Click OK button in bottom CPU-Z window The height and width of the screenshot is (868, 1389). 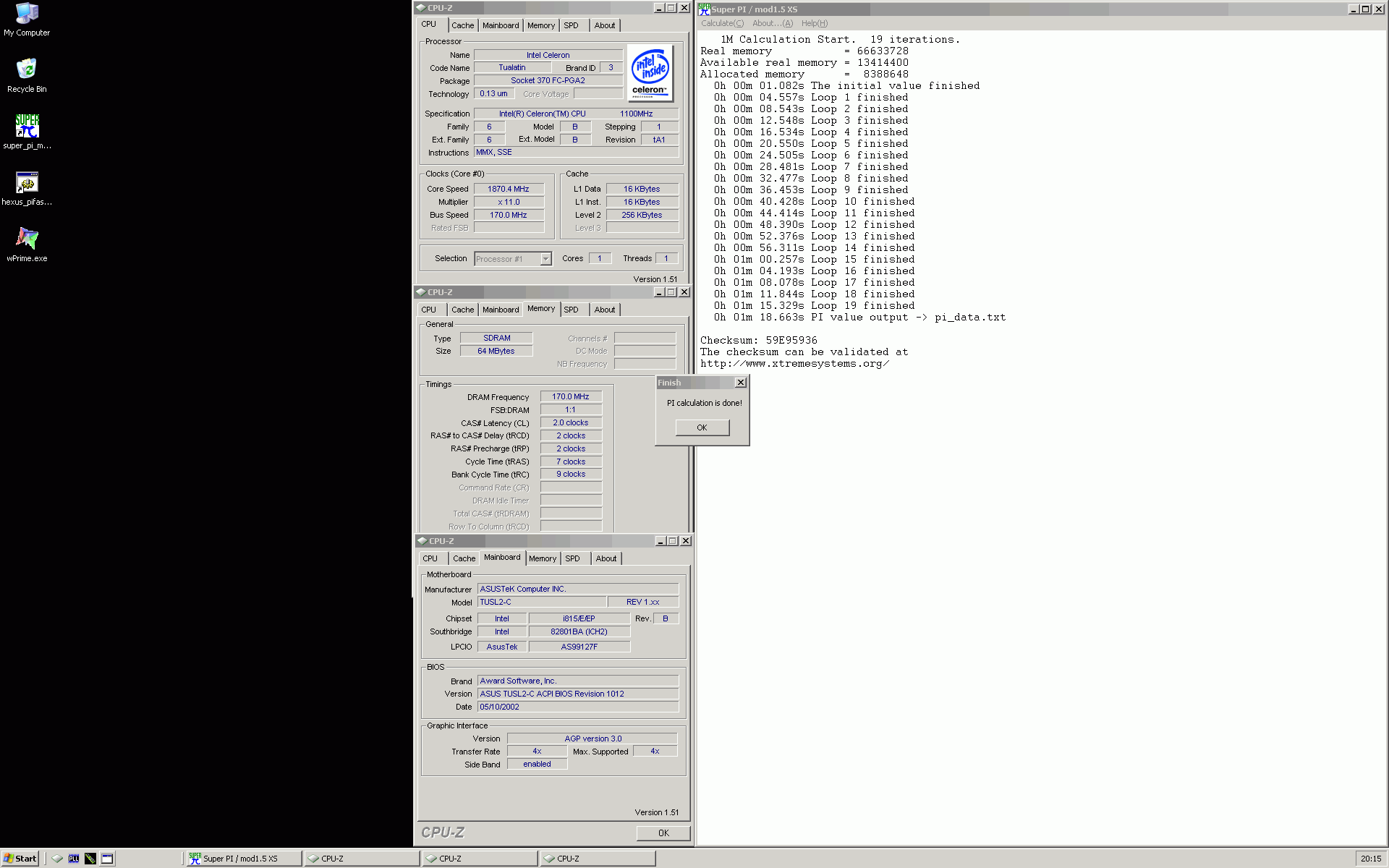(x=663, y=833)
